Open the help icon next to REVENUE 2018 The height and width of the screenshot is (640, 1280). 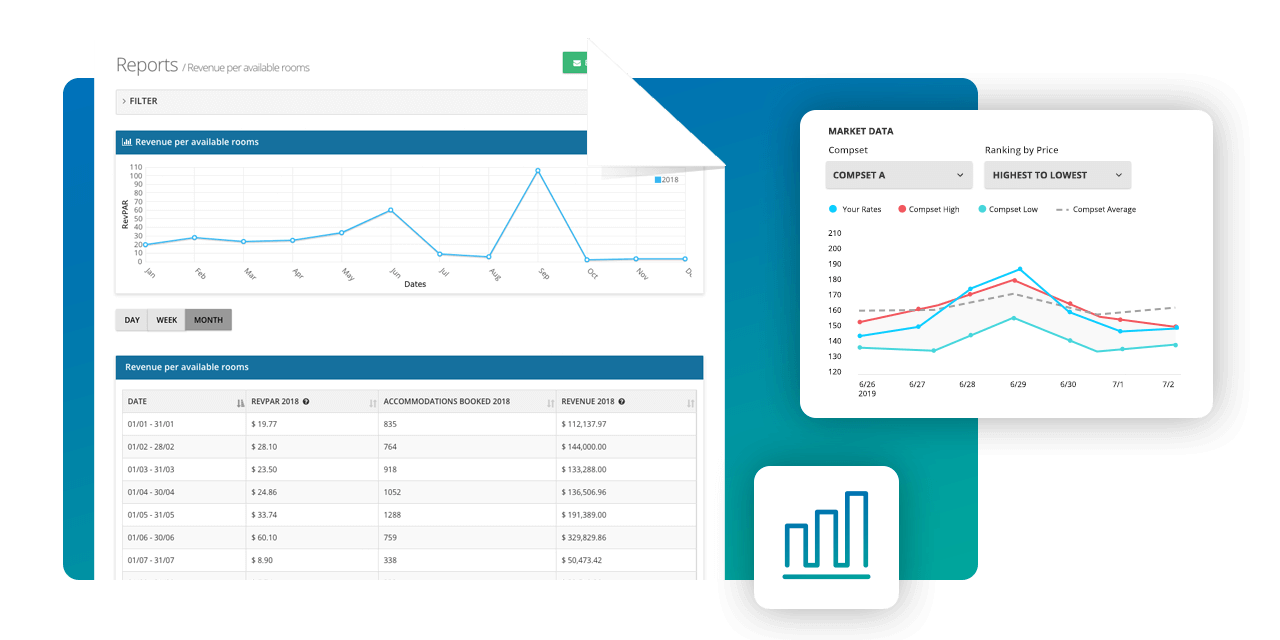(x=622, y=402)
